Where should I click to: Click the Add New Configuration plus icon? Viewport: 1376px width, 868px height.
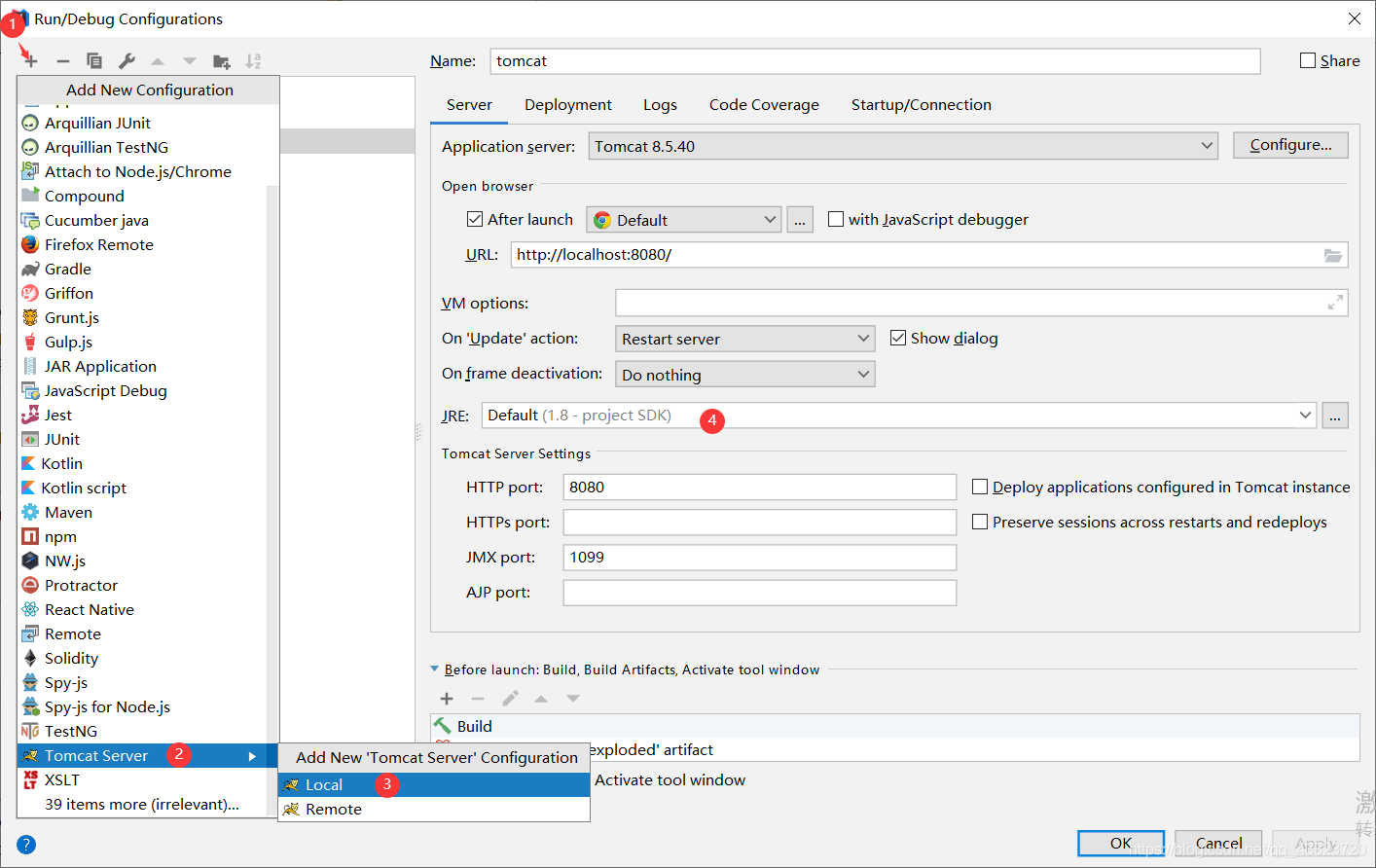pyautogui.click(x=31, y=61)
